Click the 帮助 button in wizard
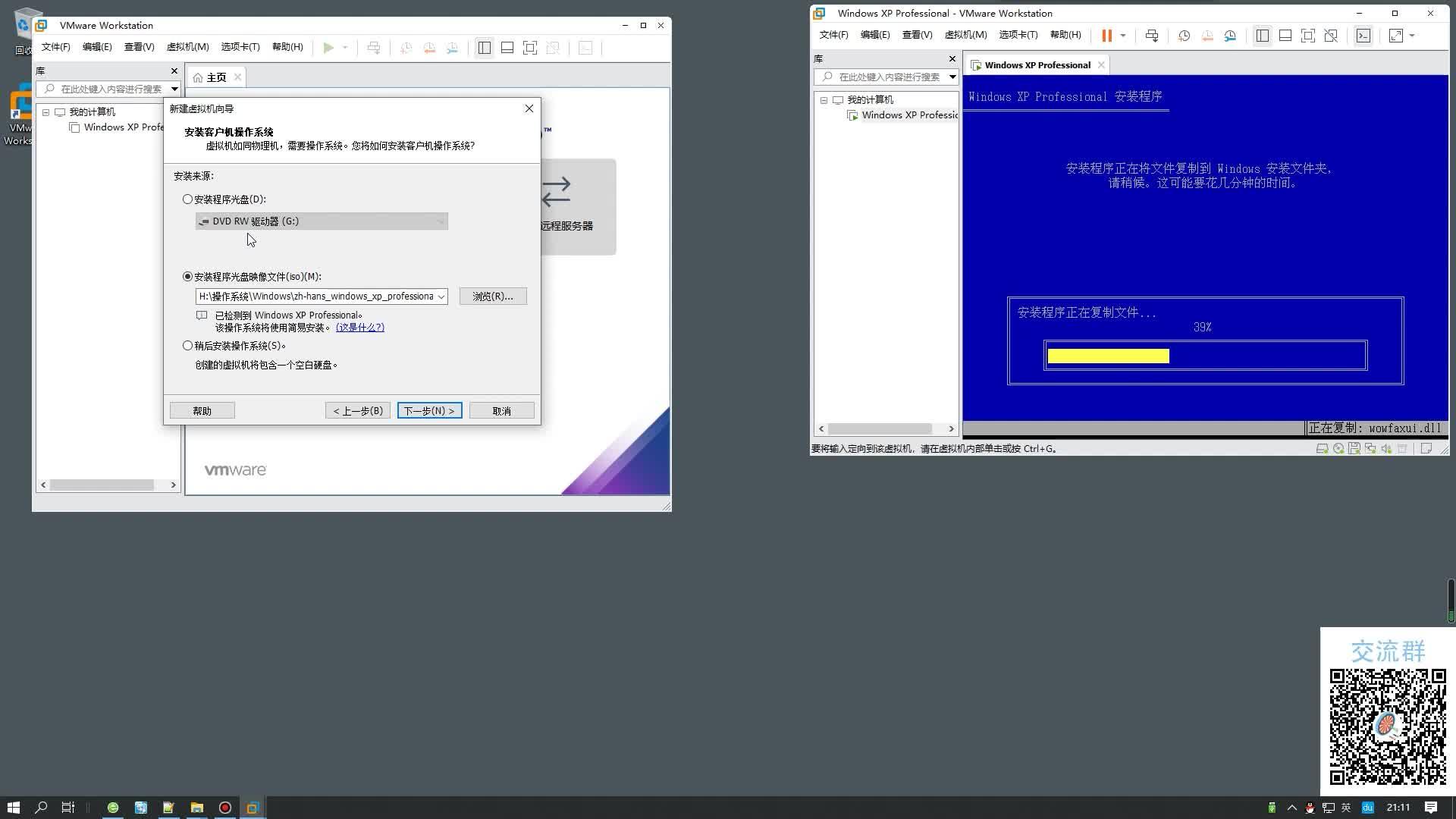The image size is (1456, 819). coord(202,411)
